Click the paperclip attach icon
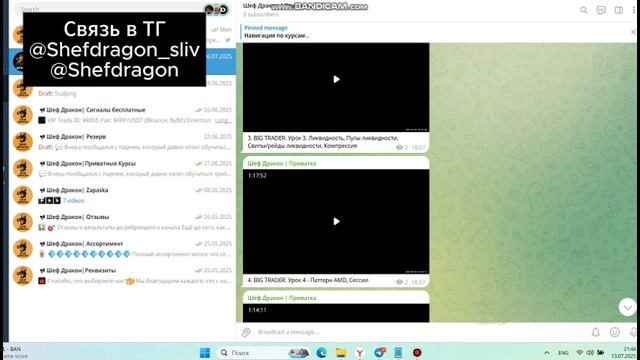 [x=246, y=332]
